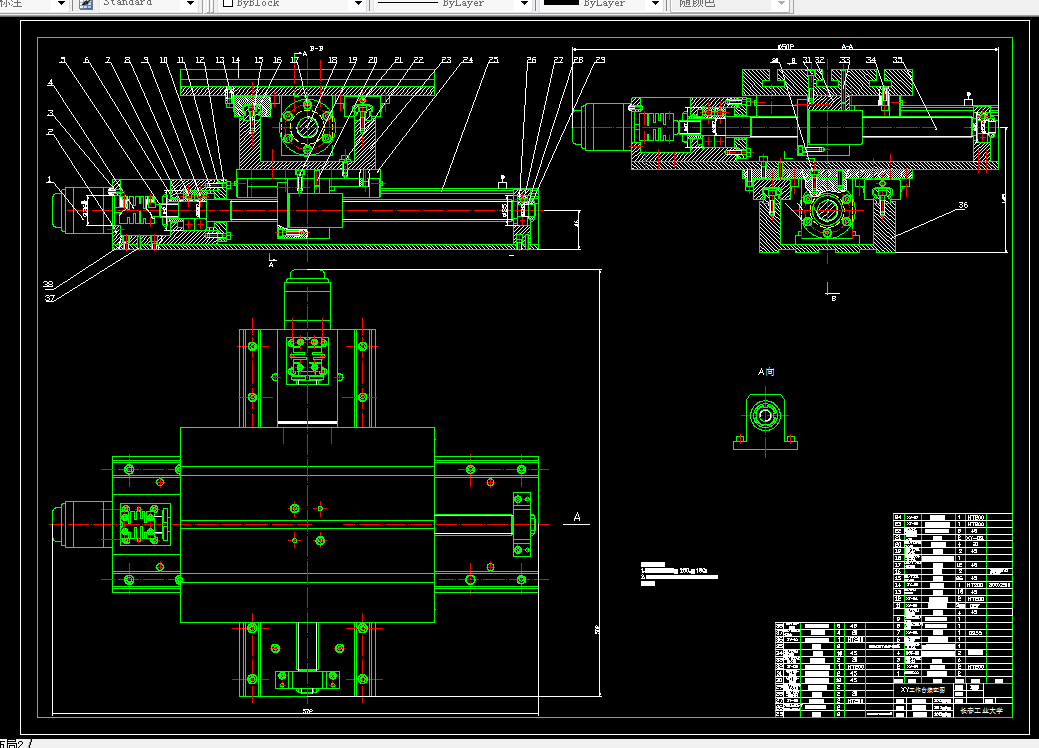
Task: Open the dimension style dropdown arrow
Action: (x=61, y=3)
